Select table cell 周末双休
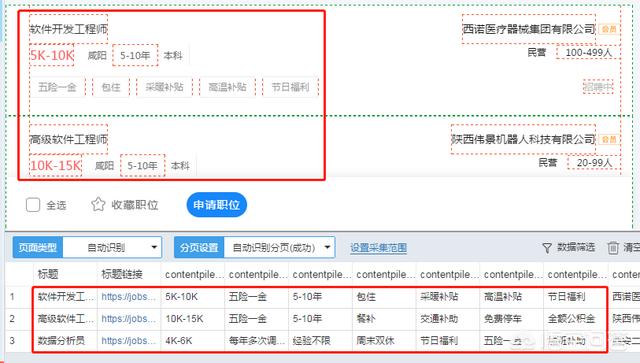Image resolution: width=640 pixels, height=363 pixels. (x=375, y=341)
